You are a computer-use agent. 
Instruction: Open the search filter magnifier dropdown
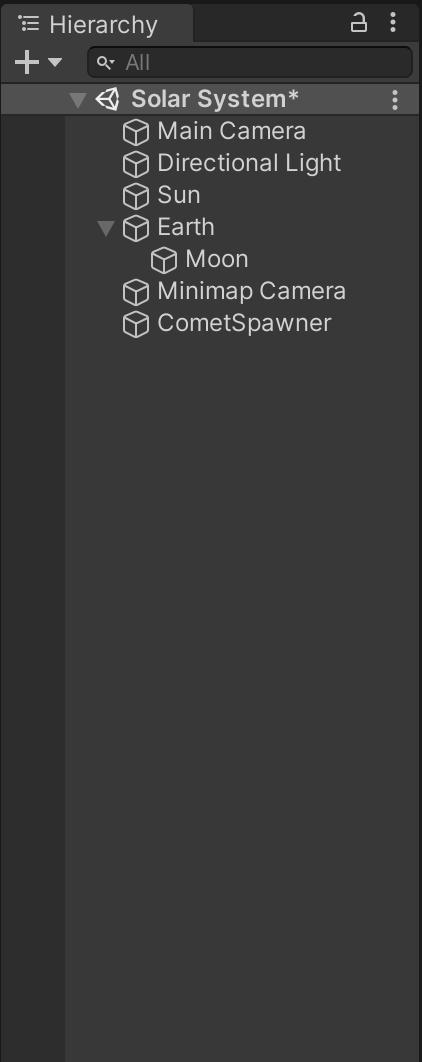[x=106, y=63]
